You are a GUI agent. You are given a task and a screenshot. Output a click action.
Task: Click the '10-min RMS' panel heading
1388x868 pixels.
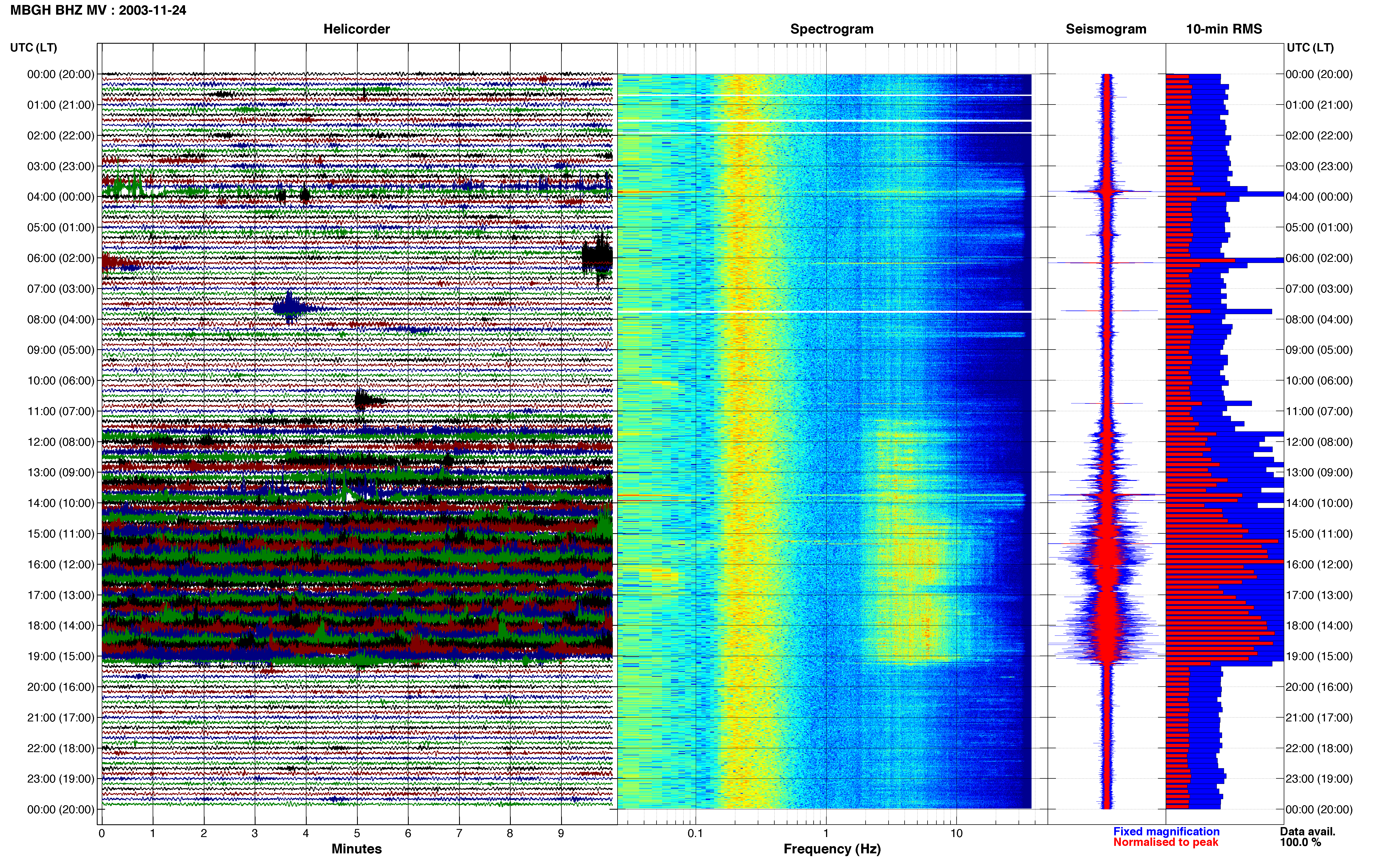click(1224, 29)
